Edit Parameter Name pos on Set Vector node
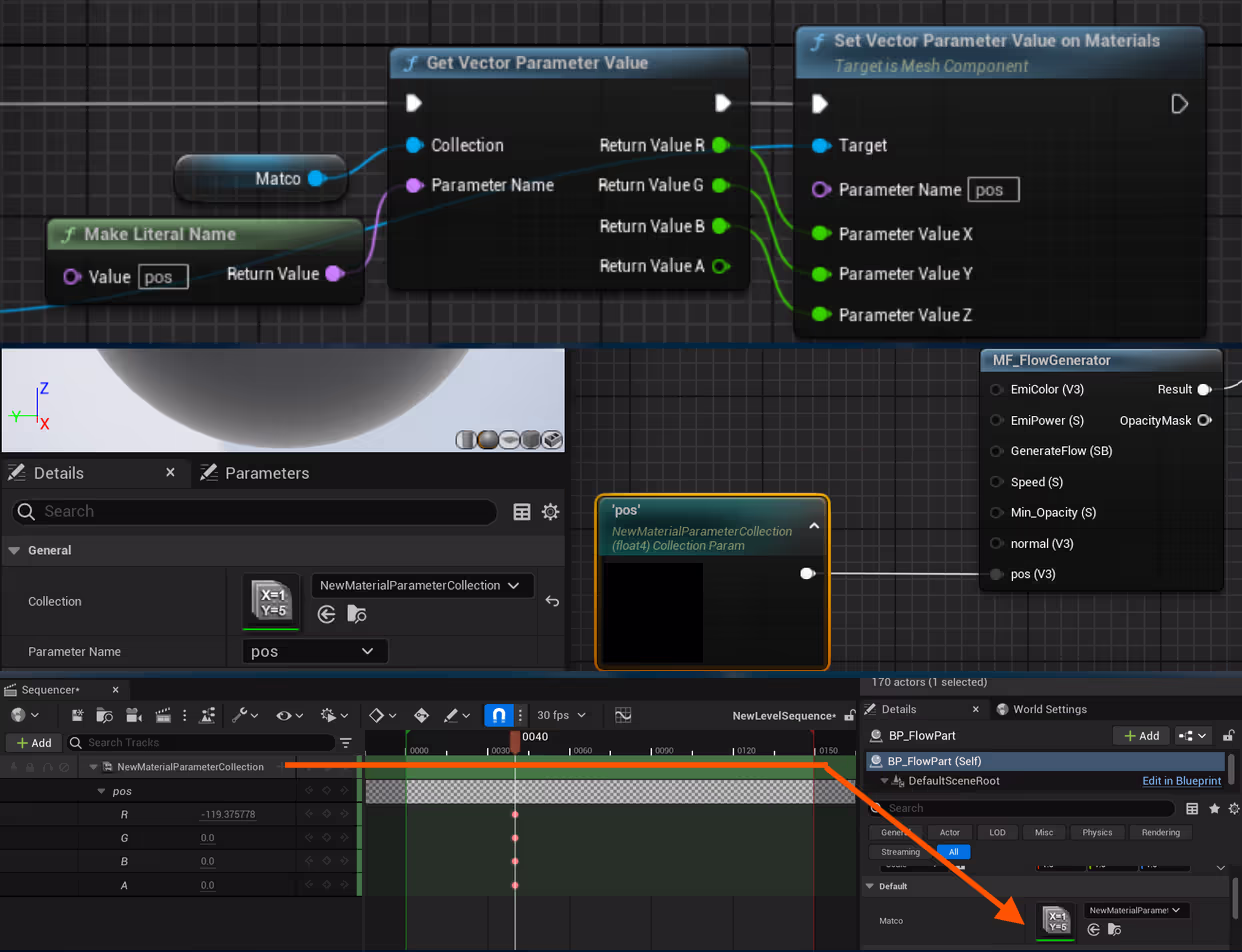The height and width of the screenshot is (952, 1242). pyautogui.click(x=993, y=190)
